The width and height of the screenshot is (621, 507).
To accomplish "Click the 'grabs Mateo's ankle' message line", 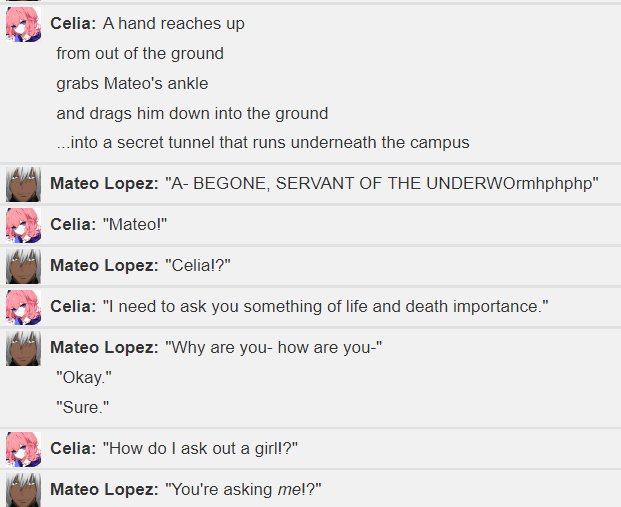I will coord(132,84).
